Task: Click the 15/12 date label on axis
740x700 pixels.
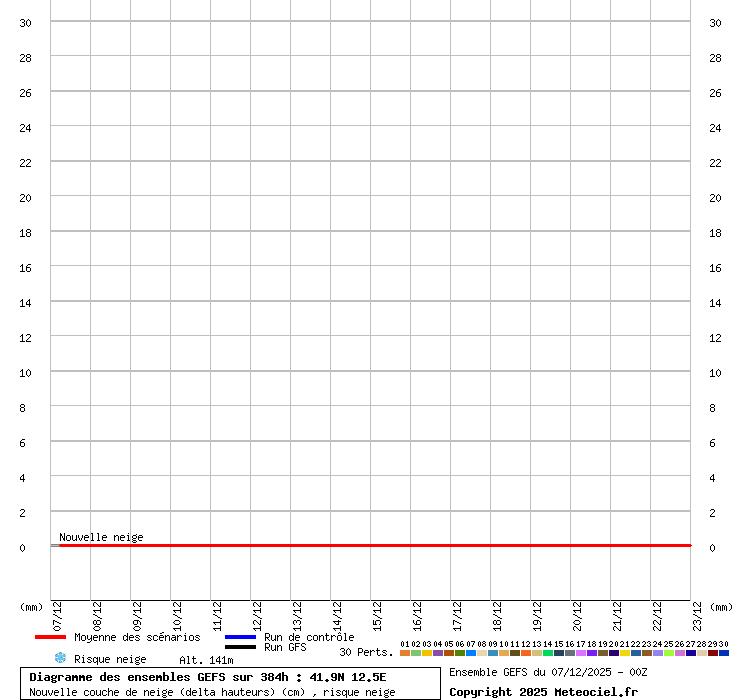Action: (x=377, y=613)
